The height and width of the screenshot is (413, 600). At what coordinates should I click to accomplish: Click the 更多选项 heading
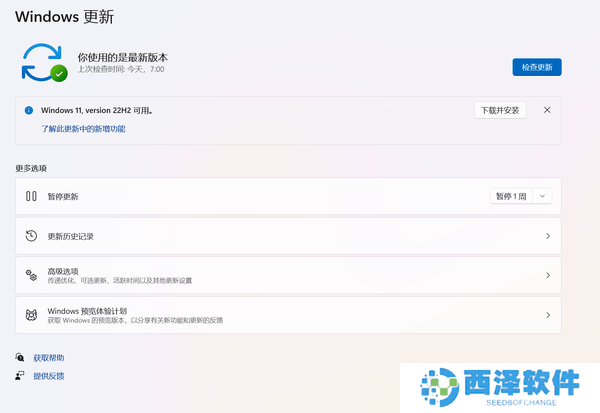click(31, 168)
